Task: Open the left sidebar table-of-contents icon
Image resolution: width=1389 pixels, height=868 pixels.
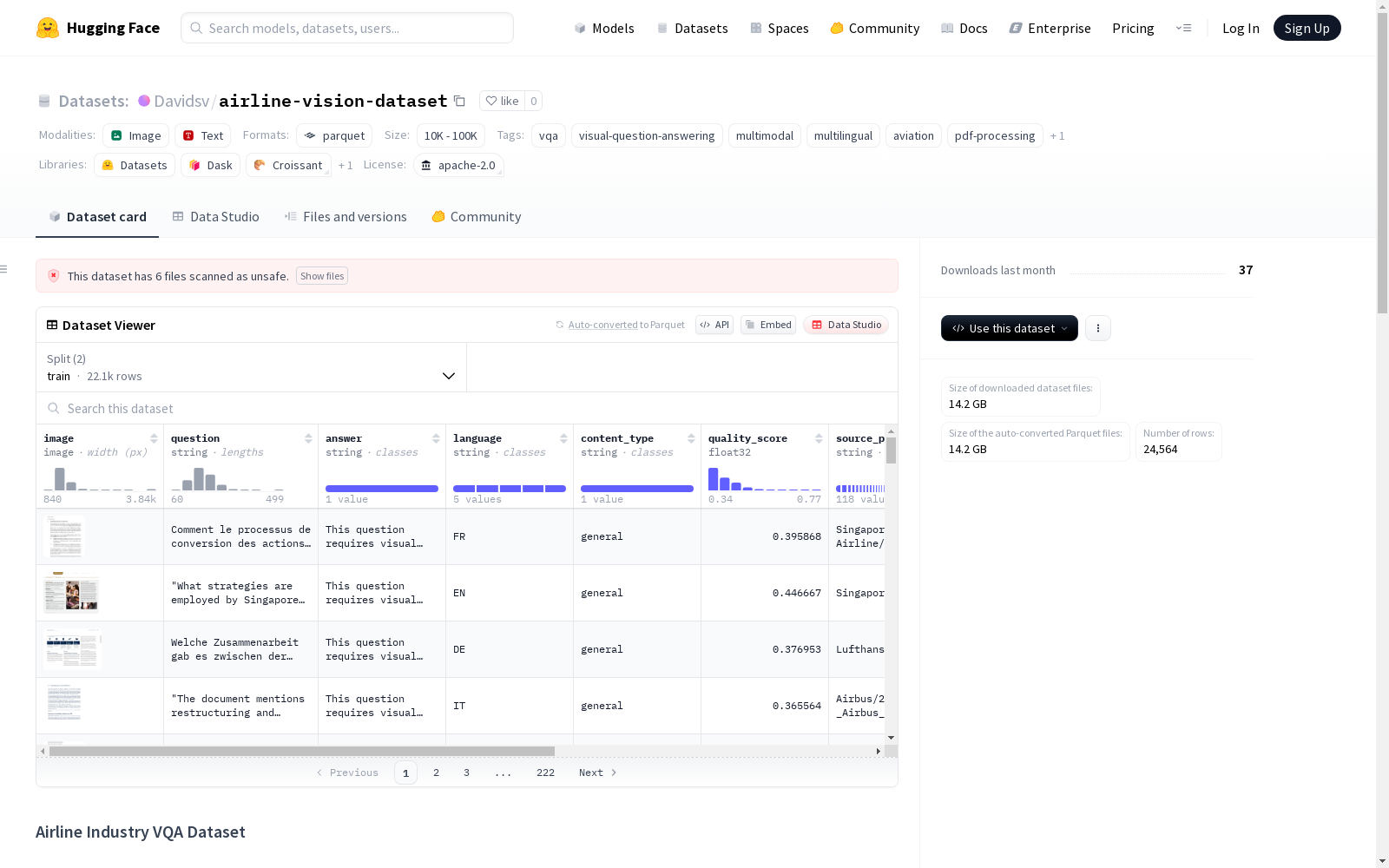Action: click(4, 269)
